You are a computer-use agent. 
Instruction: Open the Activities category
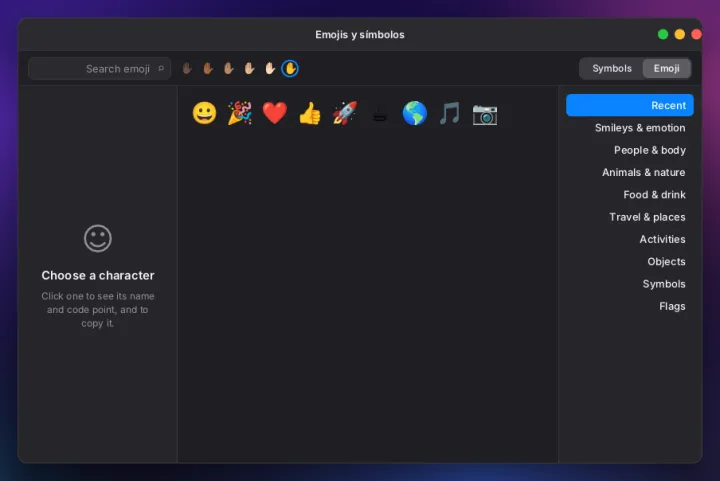pyautogui.click(x=630, y=239)
